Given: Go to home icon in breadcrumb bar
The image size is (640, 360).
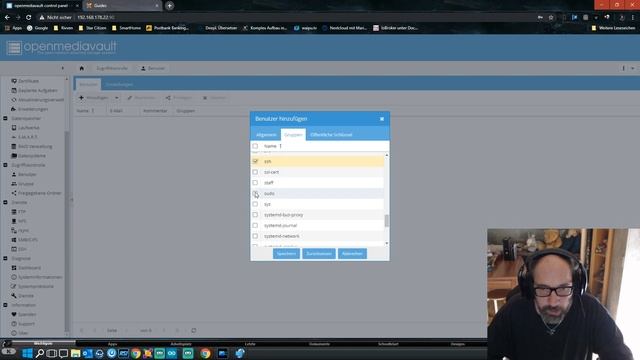Looking at the screenshot, I should coord(82,68).
